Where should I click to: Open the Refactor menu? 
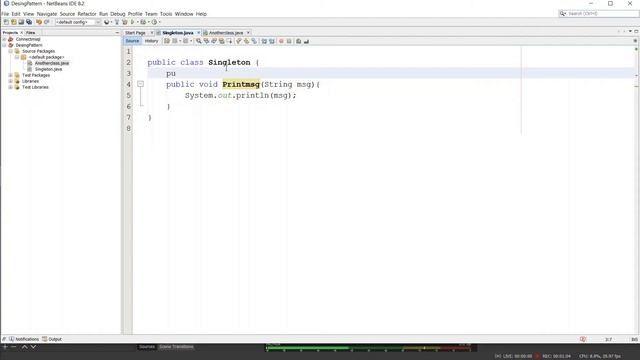tap(87, 14)
